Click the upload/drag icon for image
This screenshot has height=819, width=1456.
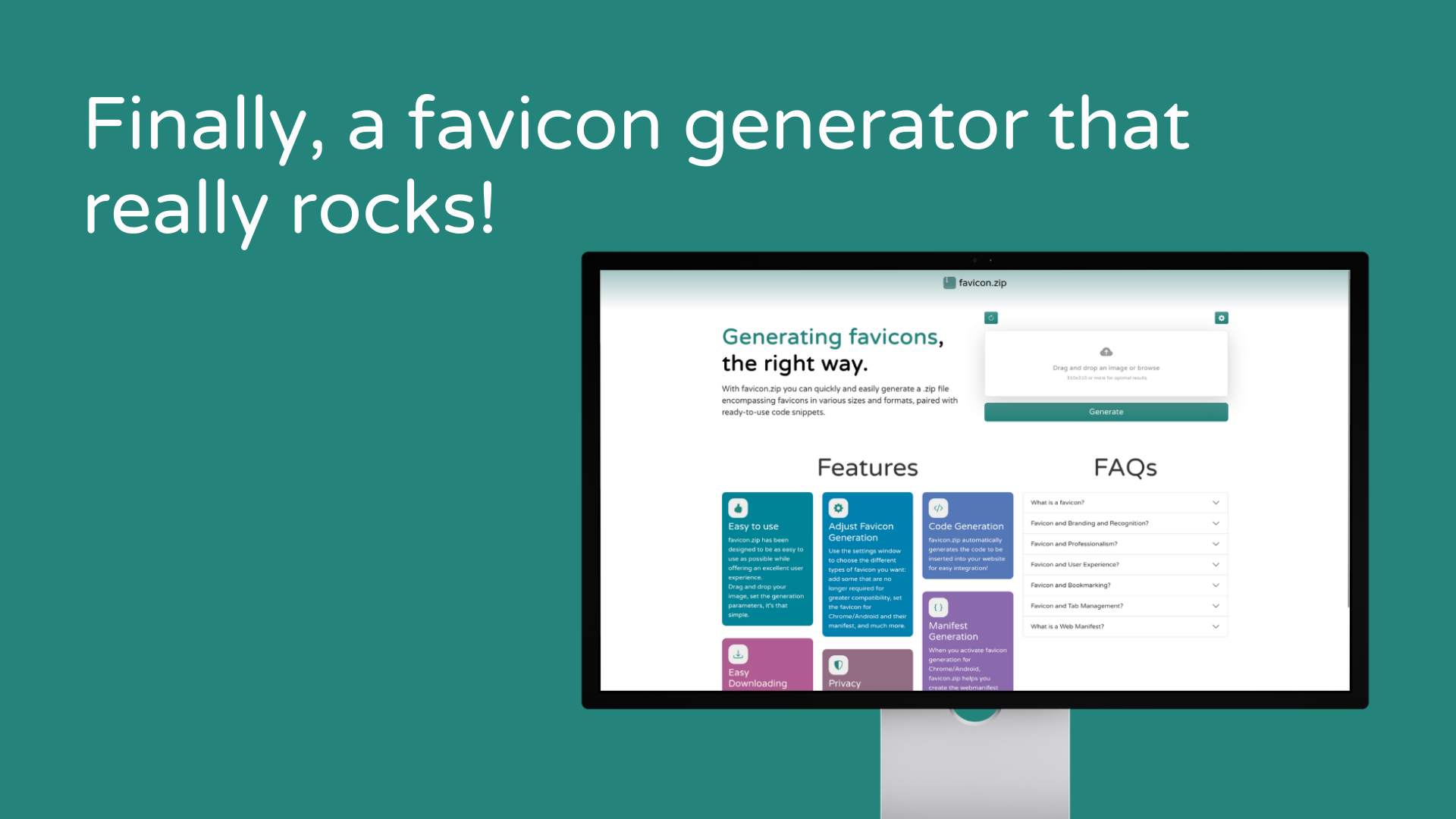click(x=1105, y=352)
